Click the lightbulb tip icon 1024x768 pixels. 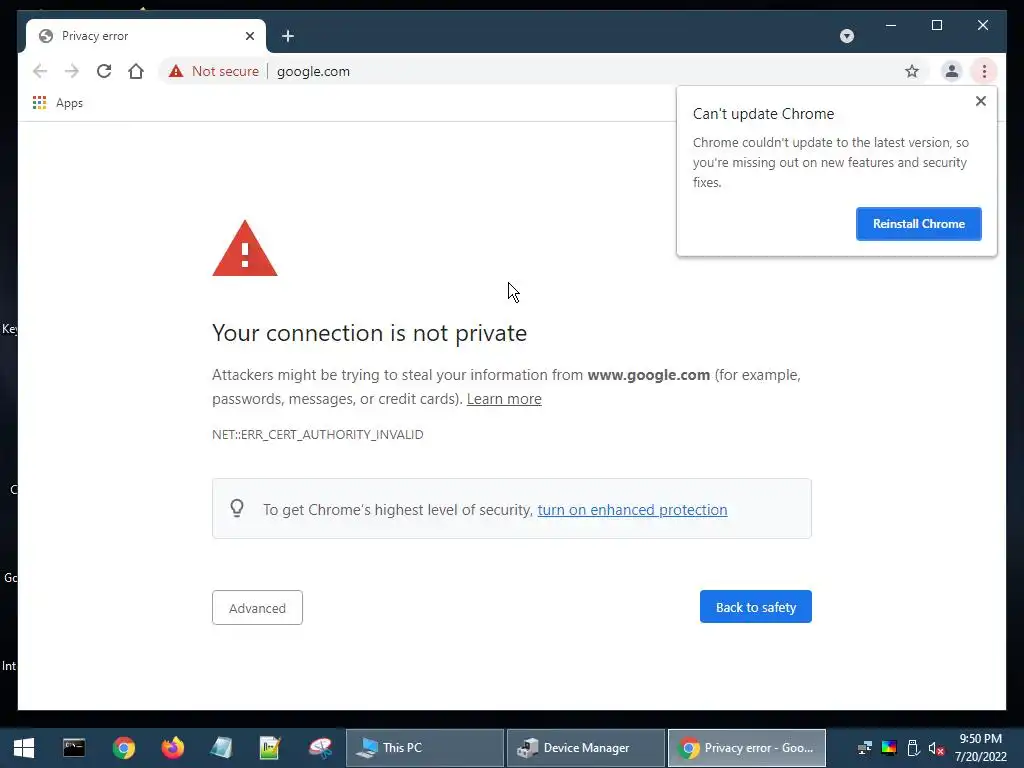237,508
